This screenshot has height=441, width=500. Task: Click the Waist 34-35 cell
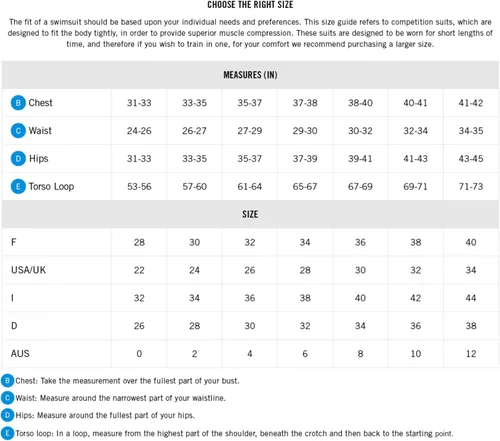[471, 131]
